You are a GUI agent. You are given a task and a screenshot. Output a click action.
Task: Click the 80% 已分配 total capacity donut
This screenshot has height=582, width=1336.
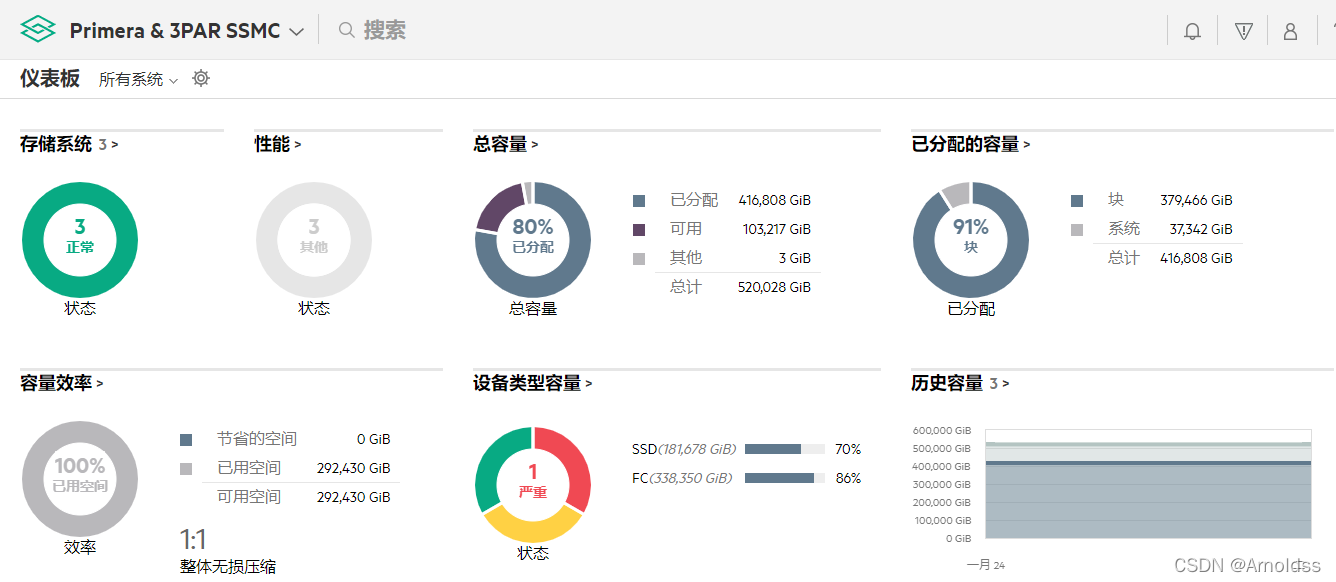pos(533,240)
